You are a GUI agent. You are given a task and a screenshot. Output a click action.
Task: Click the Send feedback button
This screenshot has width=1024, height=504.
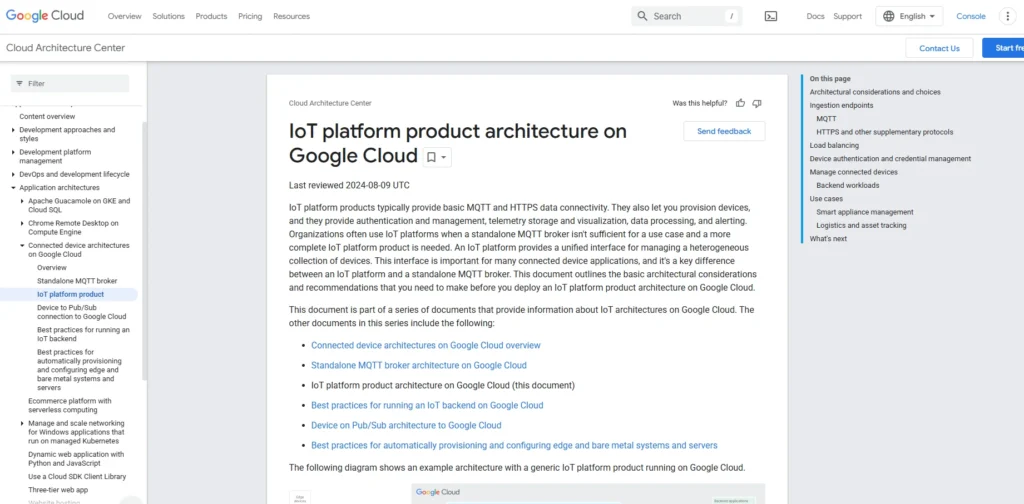point(724,131)
